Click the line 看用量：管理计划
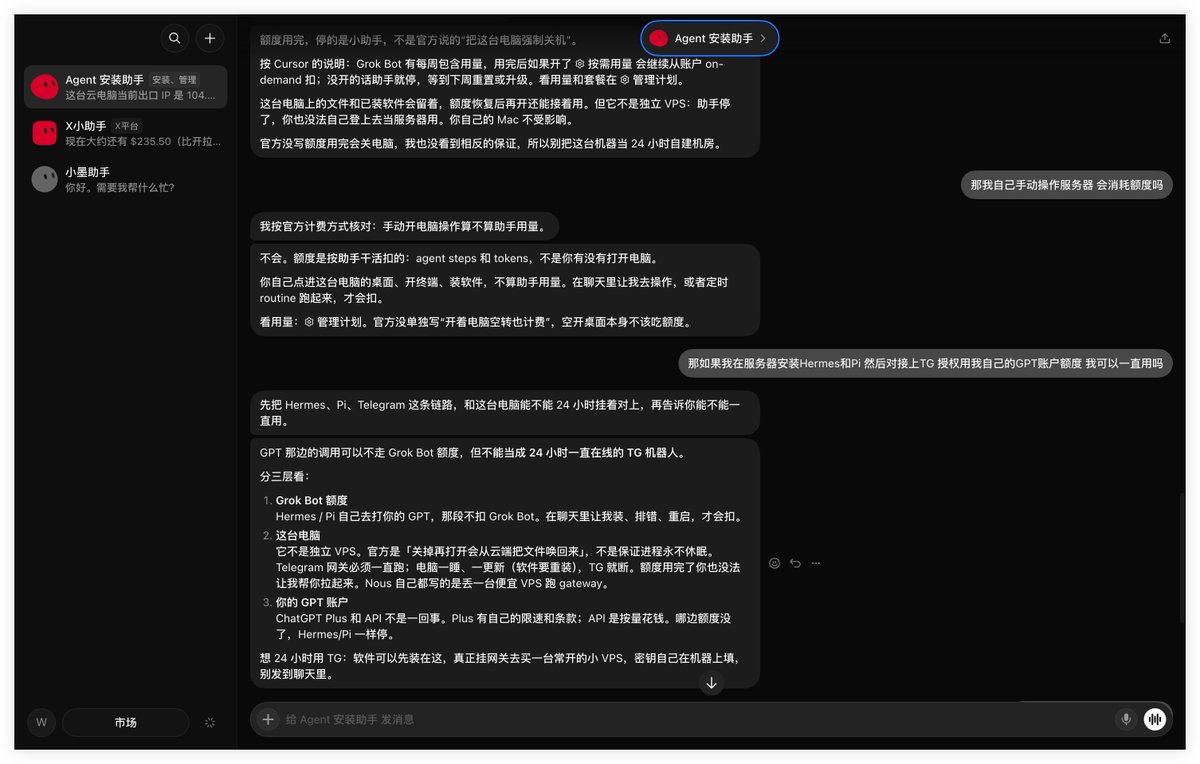The image size is (1200, 764). click(x=475, y=322)
